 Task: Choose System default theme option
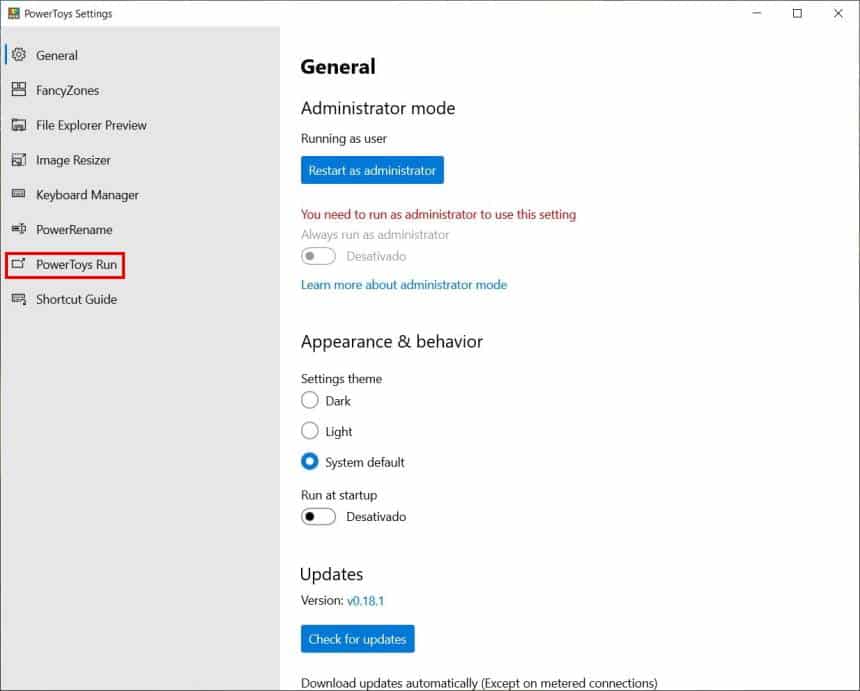click(309, 462)
